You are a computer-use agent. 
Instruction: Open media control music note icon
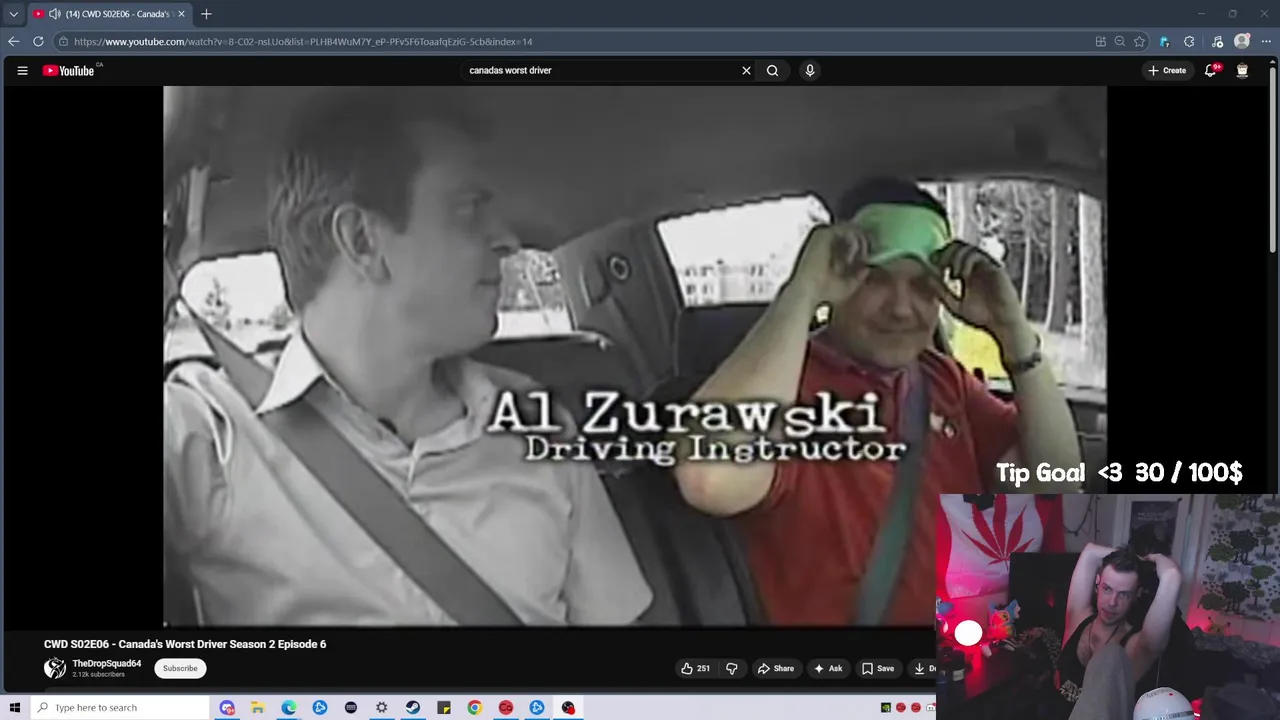[1217, 41]
